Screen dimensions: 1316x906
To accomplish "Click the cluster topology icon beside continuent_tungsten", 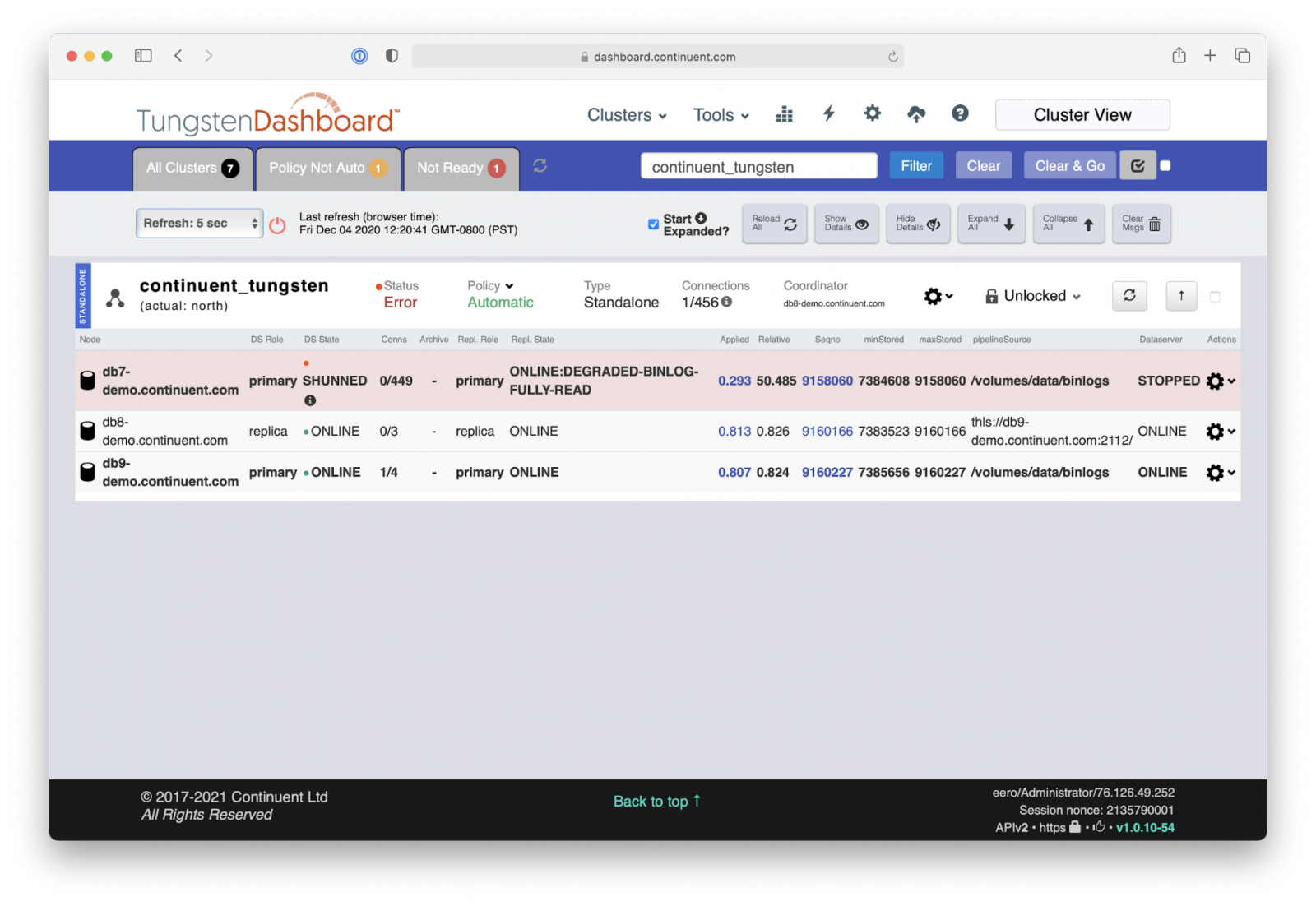I will pyautogui.click(x=115, y=298).
